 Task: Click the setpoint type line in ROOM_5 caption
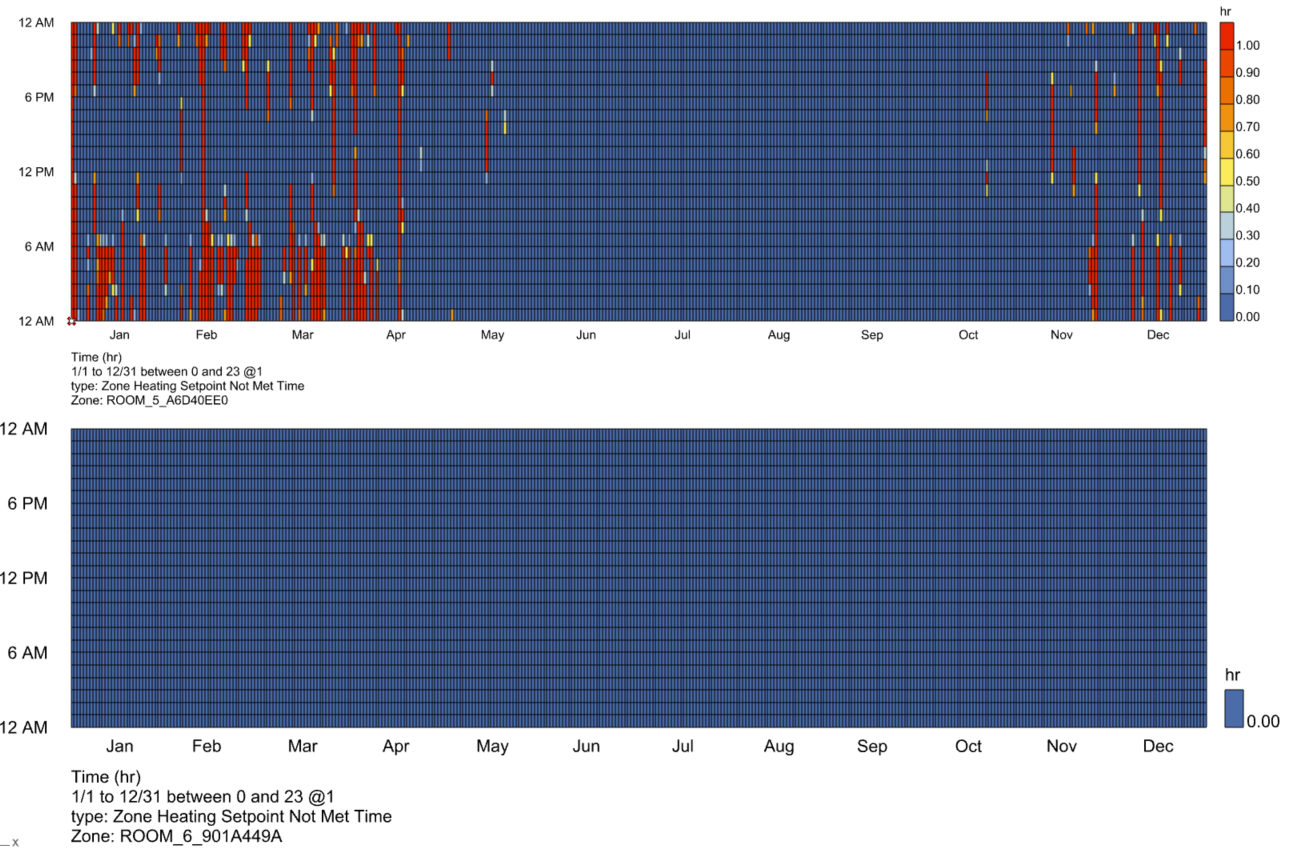(188, 386)
